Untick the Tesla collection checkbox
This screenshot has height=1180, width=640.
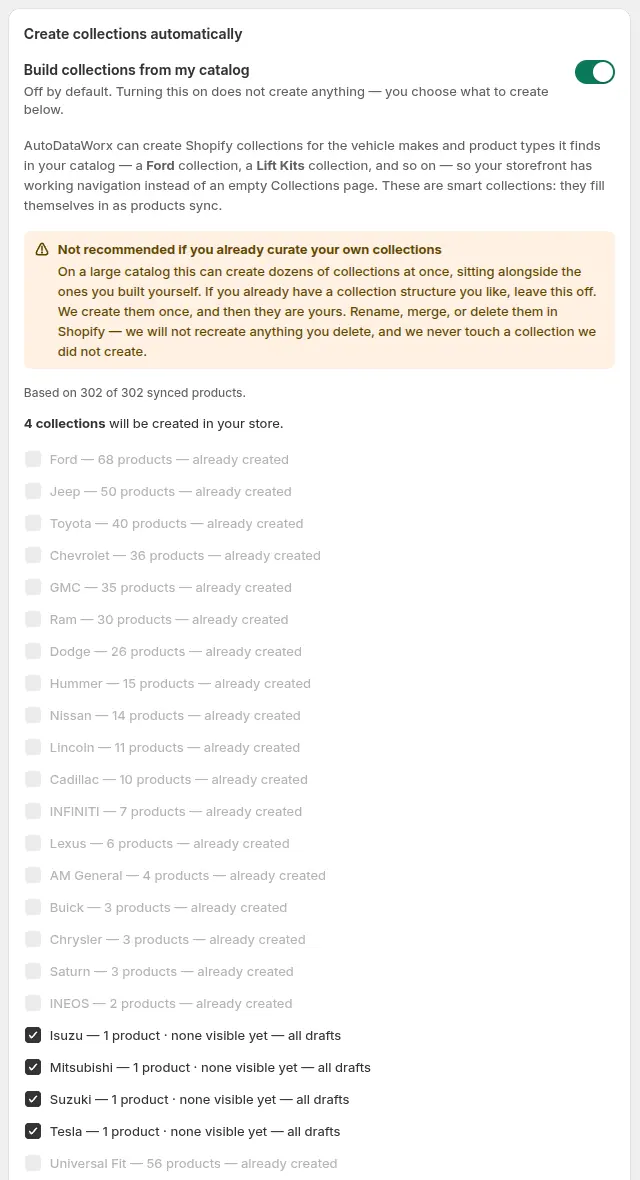click(x=33, y=1131)
